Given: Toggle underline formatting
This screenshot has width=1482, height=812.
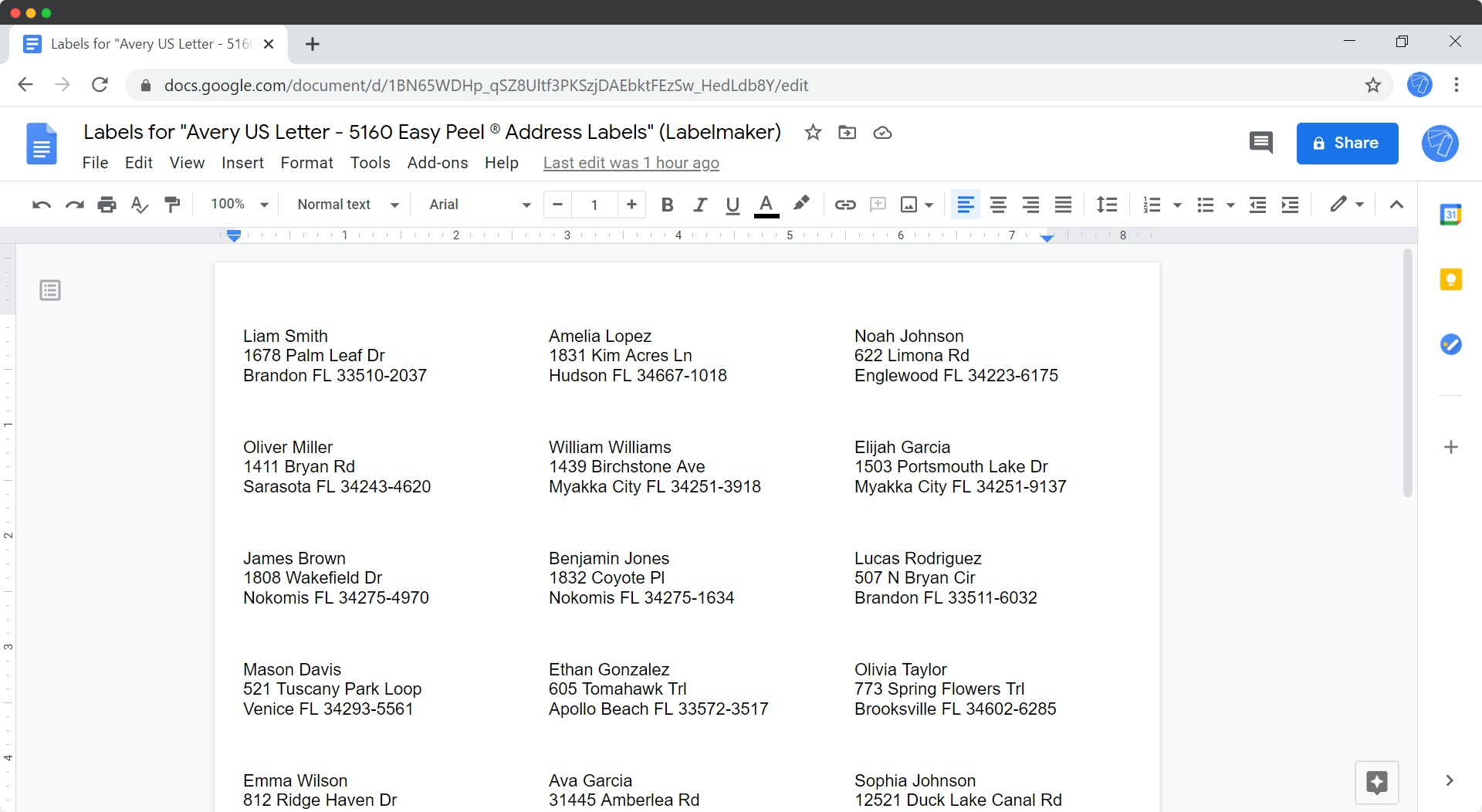Looking at the screenshot, I should click(x=733, y=205).
